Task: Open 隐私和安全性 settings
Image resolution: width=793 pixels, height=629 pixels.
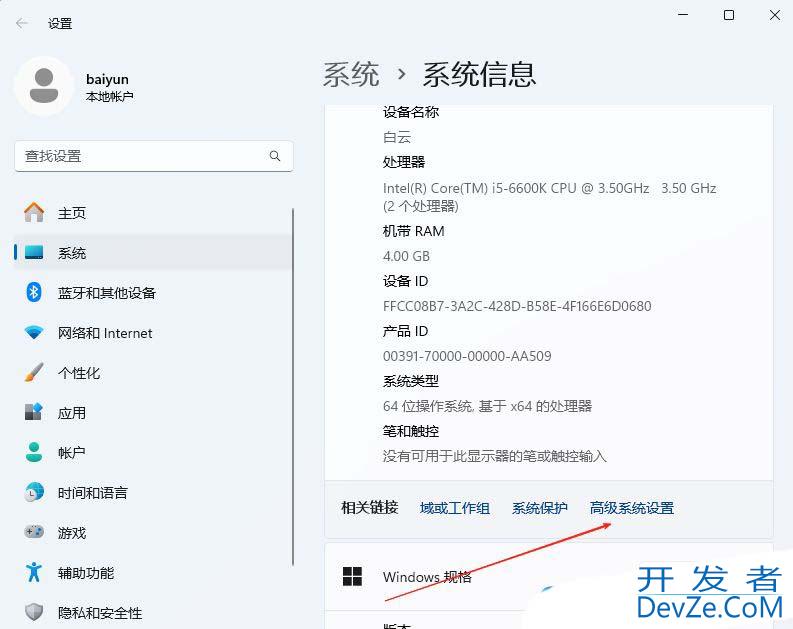Action: click(x=153, y=612)
